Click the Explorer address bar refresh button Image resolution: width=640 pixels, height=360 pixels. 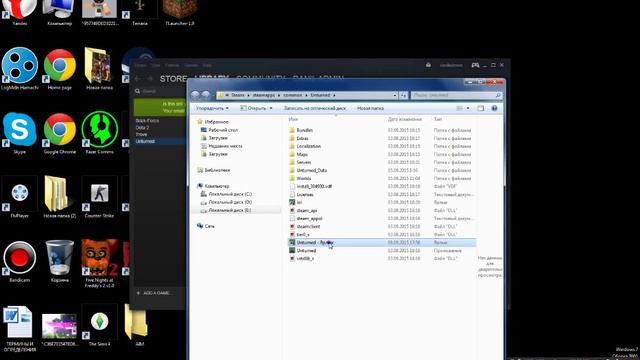click(403, 95)
